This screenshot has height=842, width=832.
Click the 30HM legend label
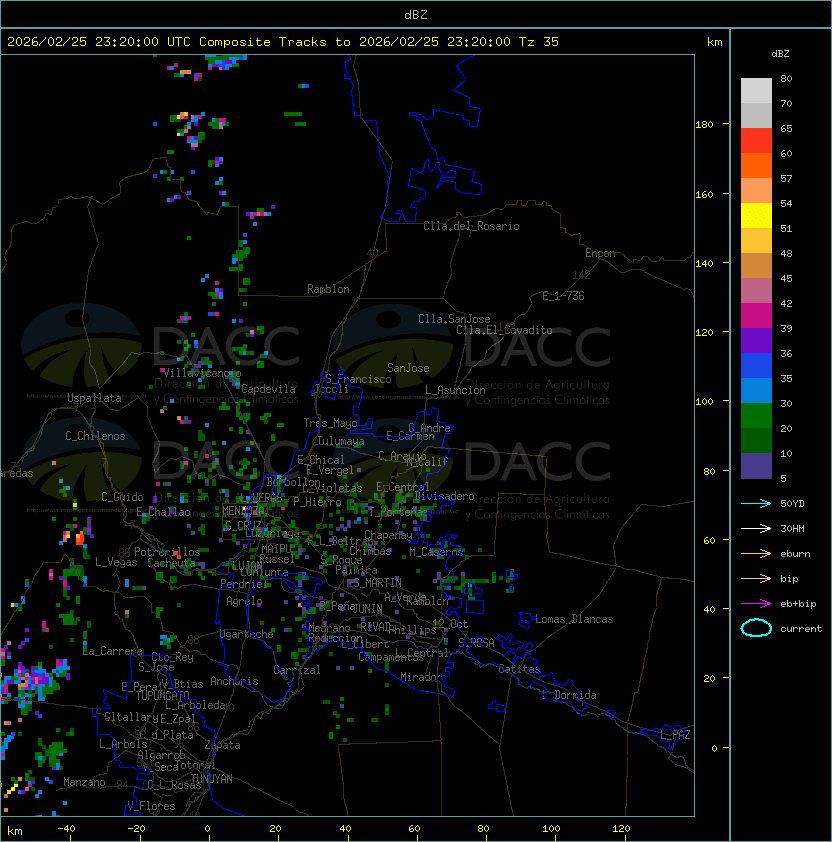point(792,528)
